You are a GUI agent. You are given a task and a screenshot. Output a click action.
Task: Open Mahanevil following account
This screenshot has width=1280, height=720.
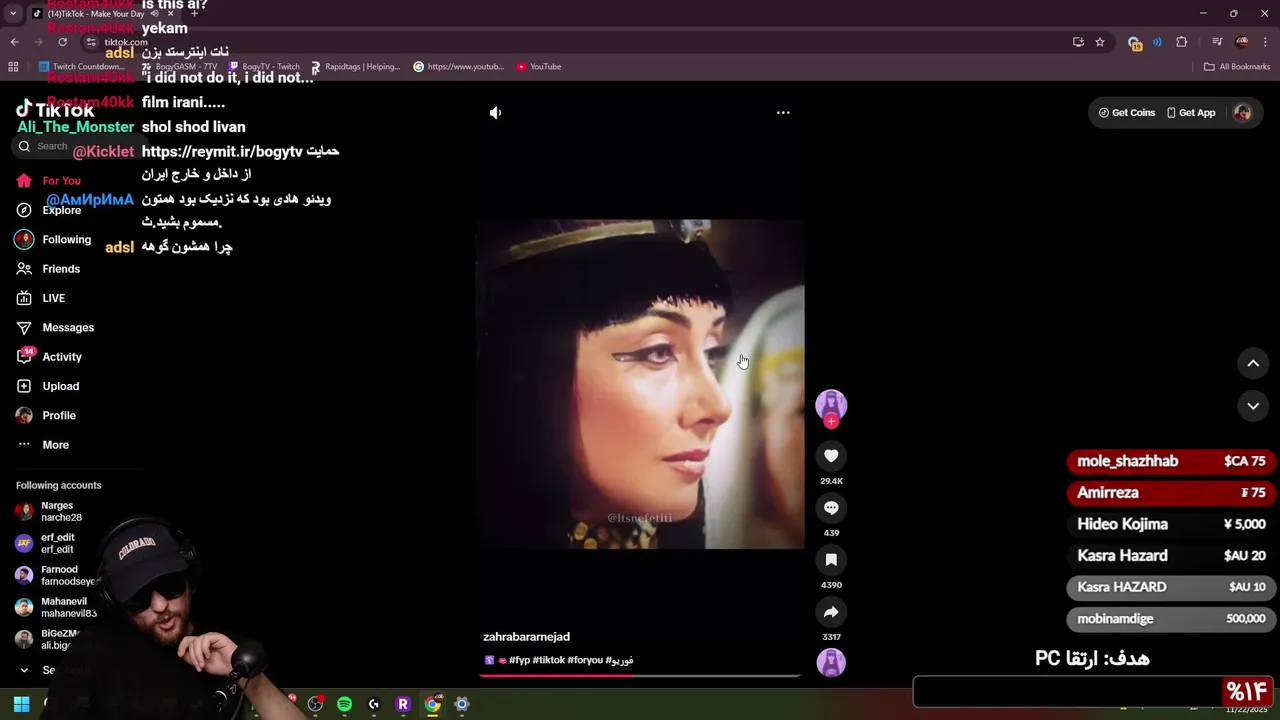(x=56, y=608)
